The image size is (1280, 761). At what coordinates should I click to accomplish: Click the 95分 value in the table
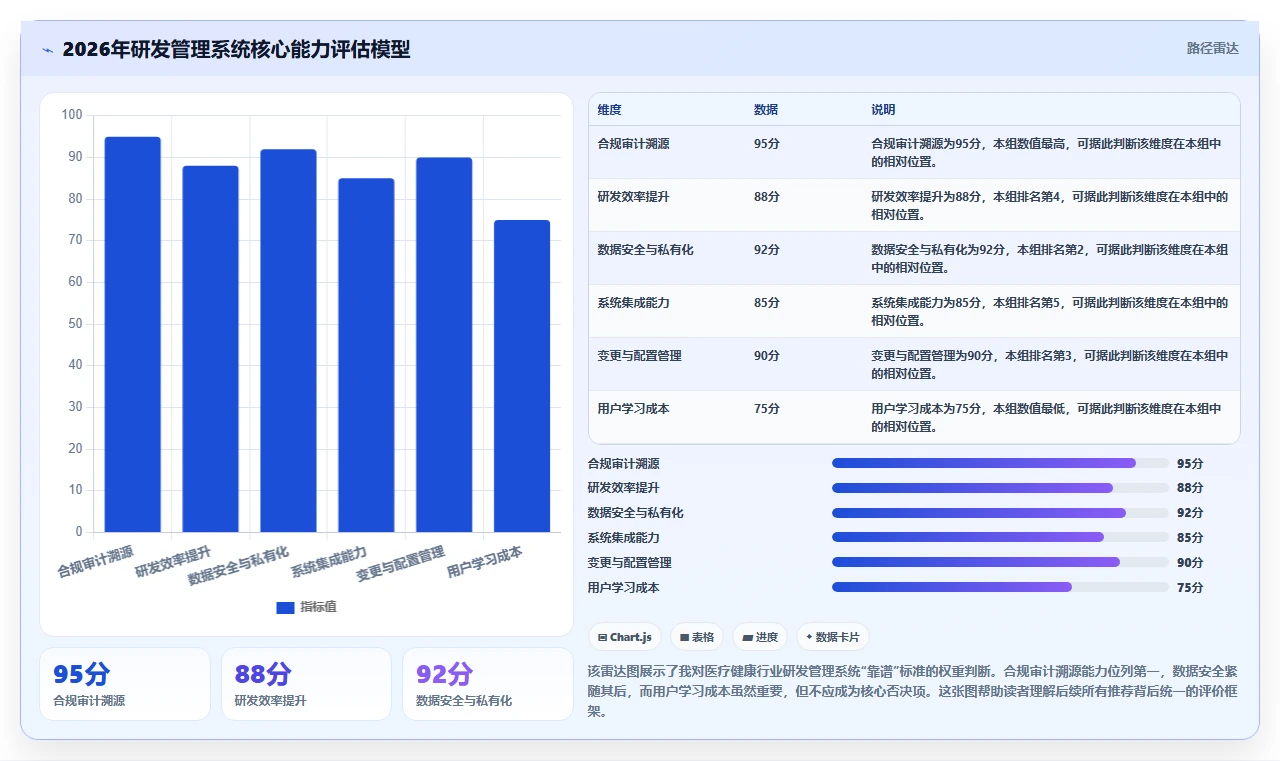click(767, 144)
